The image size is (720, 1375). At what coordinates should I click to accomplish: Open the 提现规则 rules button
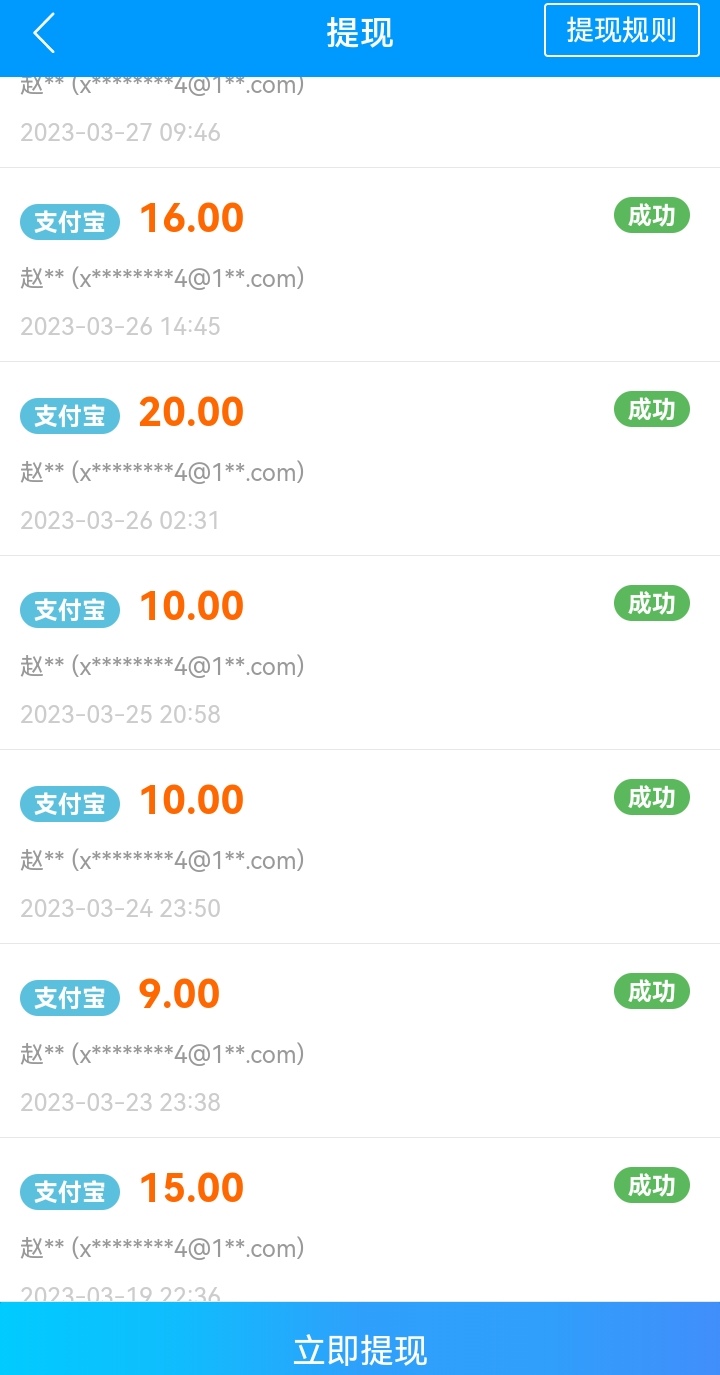(x=621, y=30)
